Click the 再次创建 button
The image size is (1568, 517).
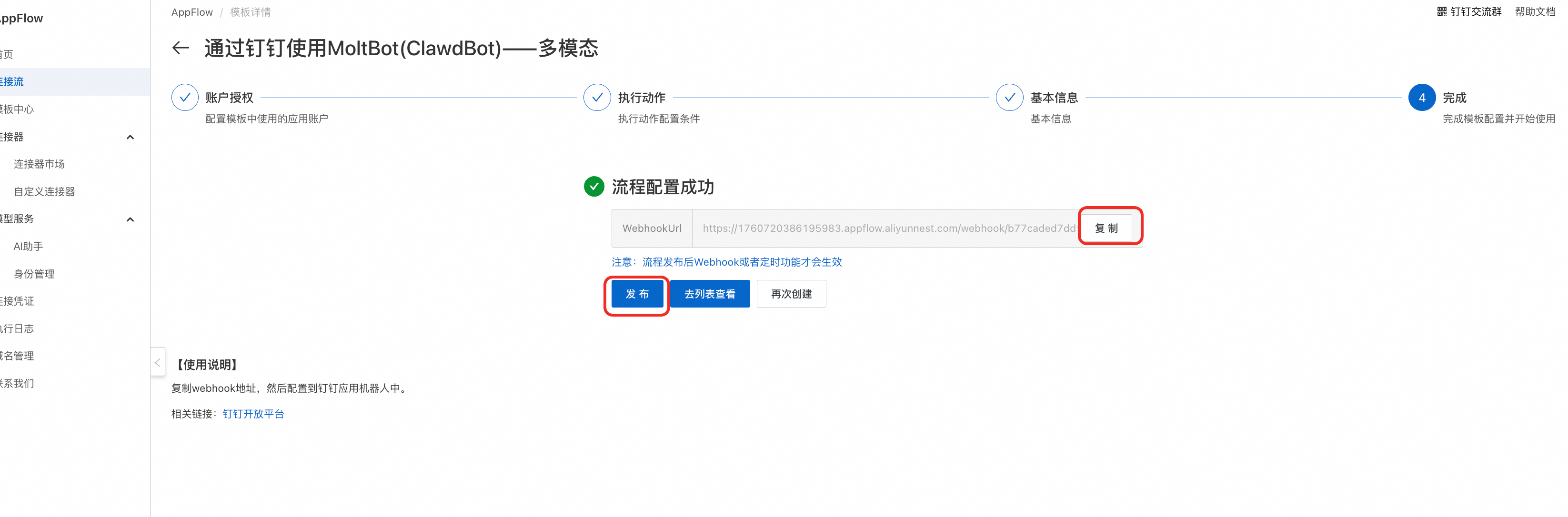791,294
